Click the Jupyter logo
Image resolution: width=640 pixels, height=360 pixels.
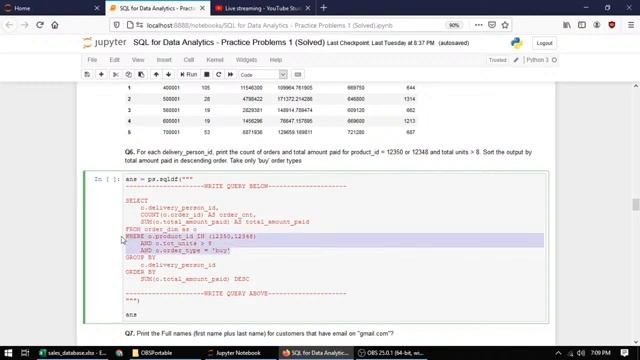click(x=104, y=42)
